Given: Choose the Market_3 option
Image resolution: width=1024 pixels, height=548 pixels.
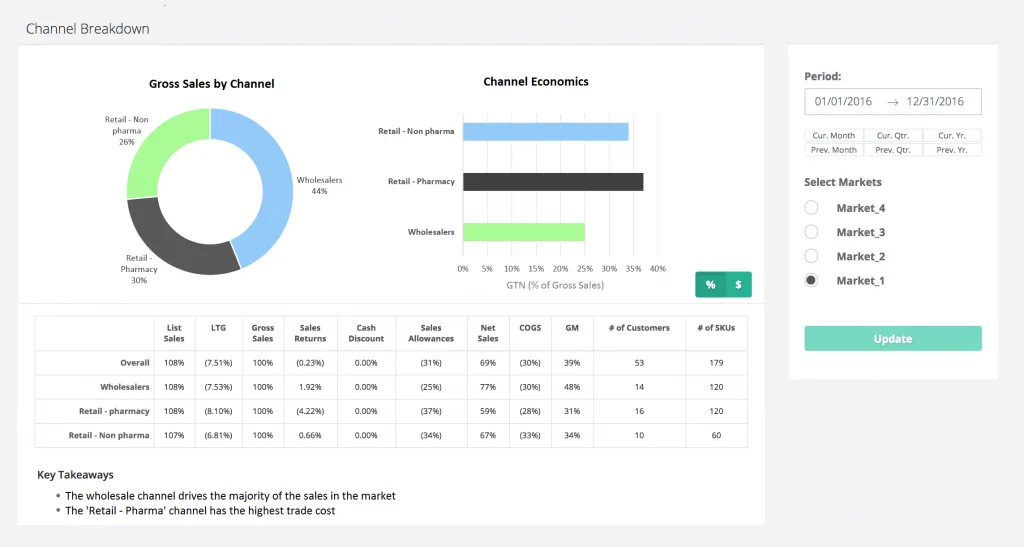Looking at the screenshot, I should pos(812,232).
